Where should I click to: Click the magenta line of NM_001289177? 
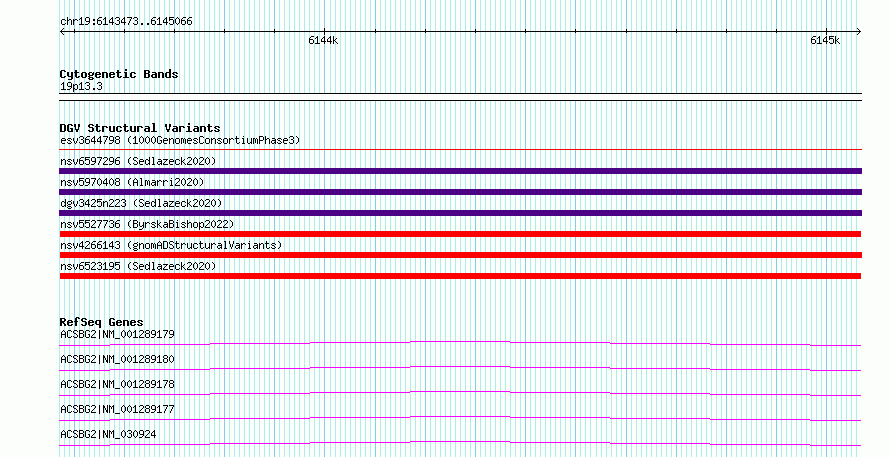(x=460, y=418)
